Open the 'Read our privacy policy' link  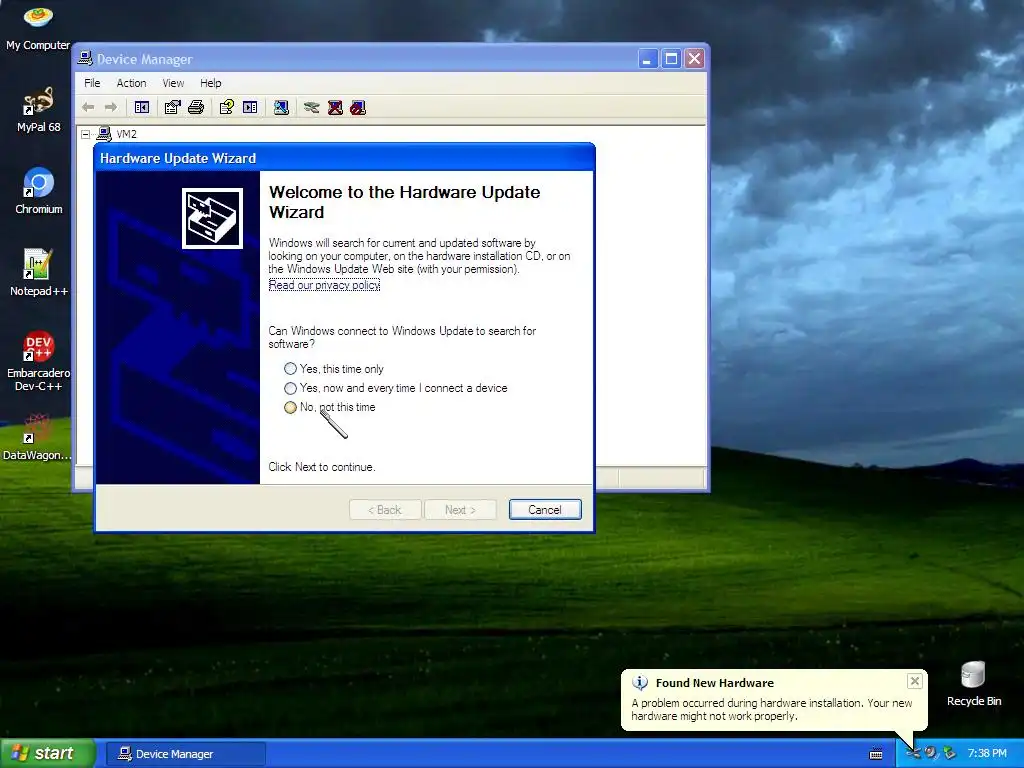pos(324,285)
